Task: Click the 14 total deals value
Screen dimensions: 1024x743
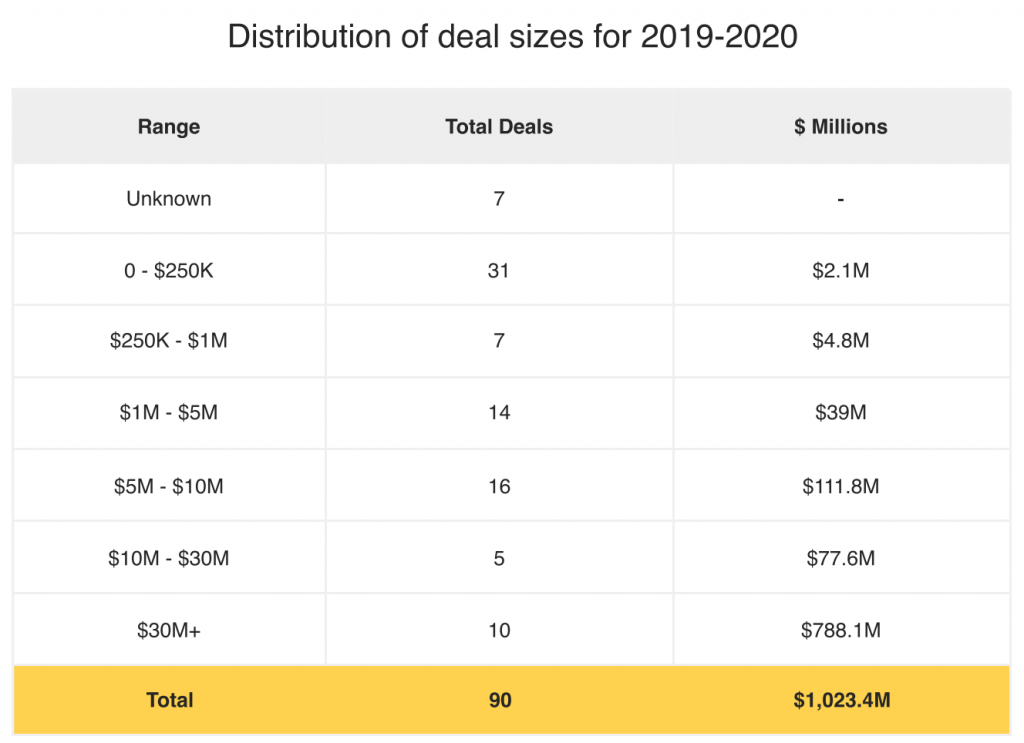Action: tap(499, 413)
